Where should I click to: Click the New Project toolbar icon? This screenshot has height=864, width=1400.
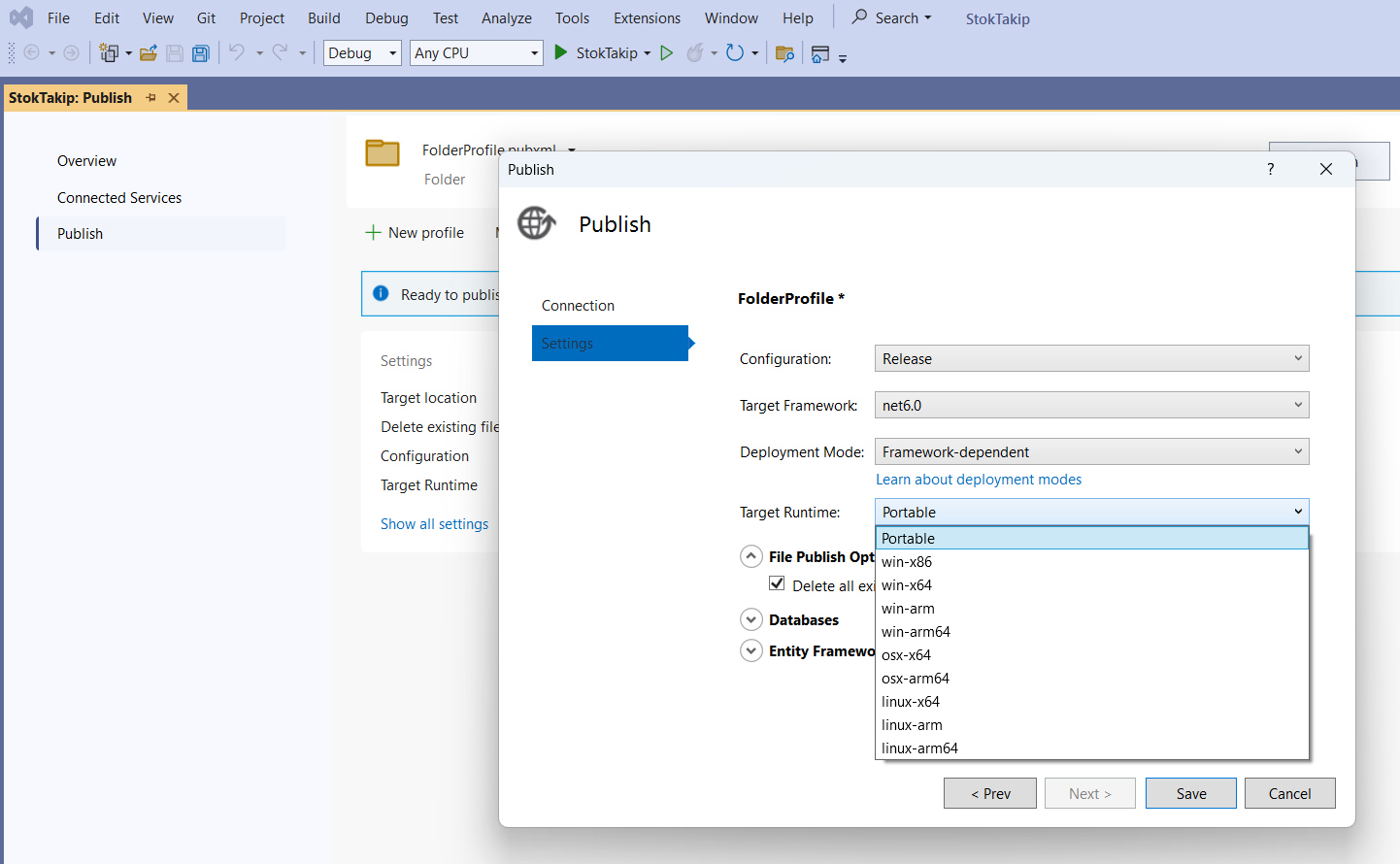(111, 52)
